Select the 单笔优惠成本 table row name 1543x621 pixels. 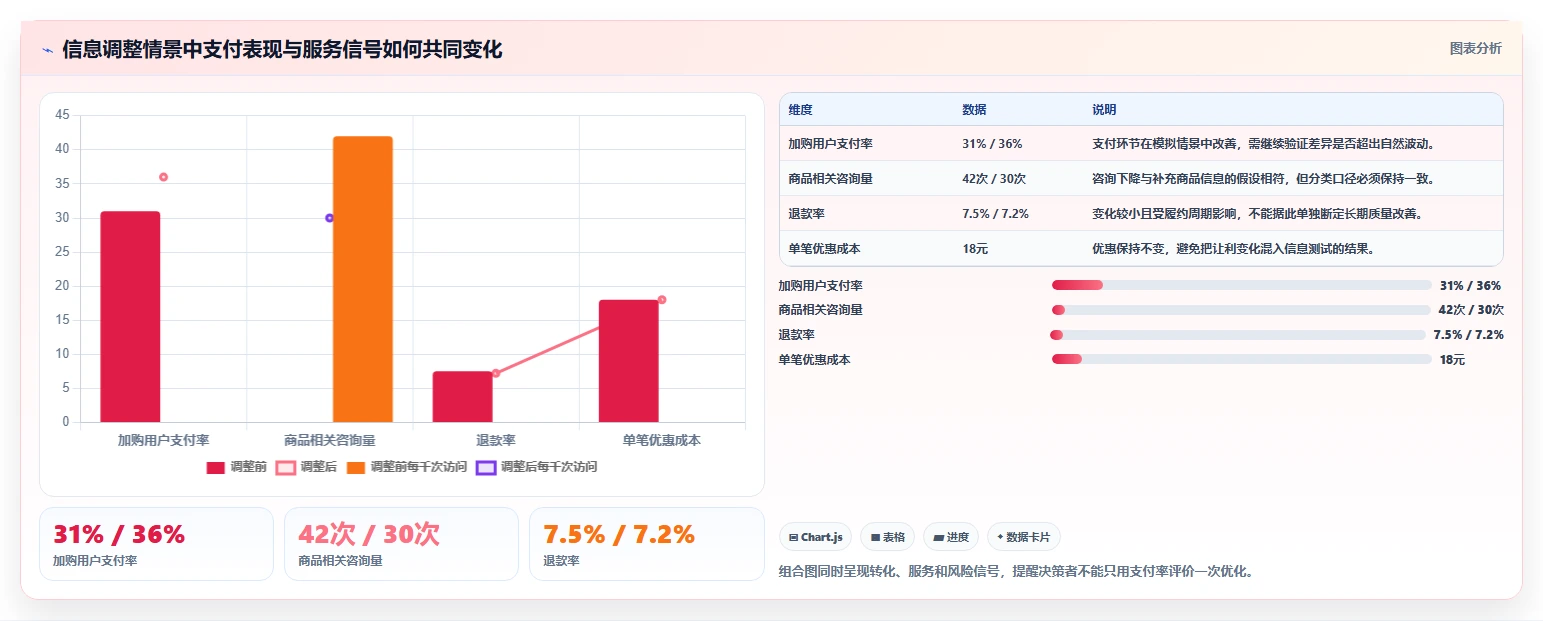(824, 249)
